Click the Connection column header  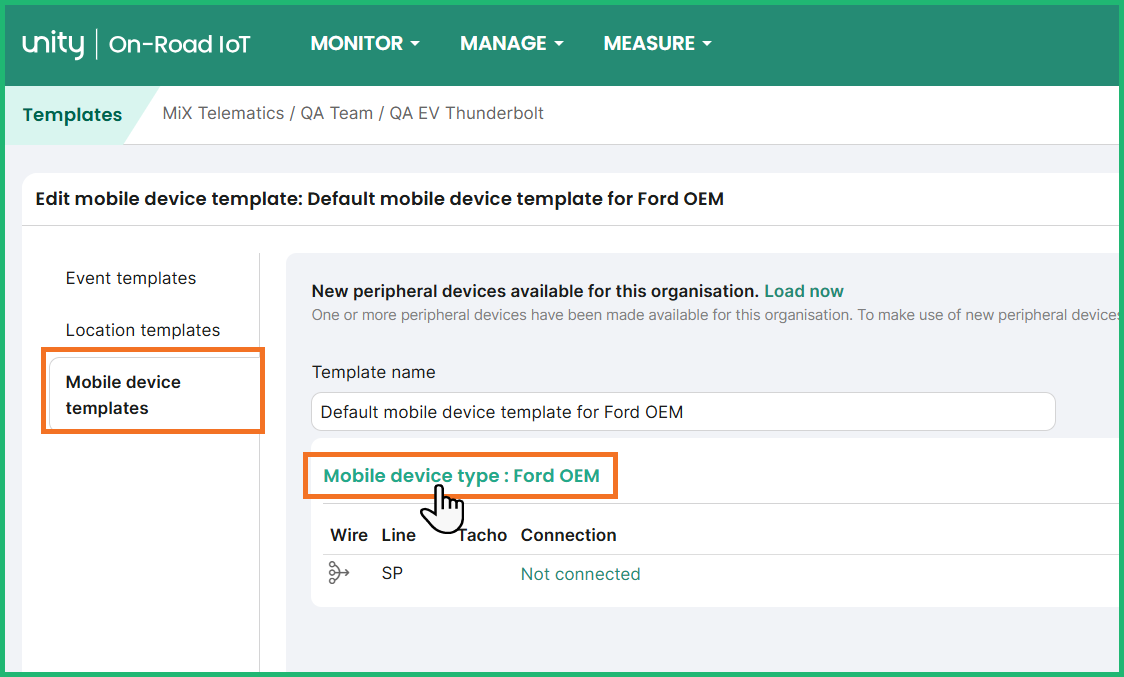pyautogui.click(x=568, y=535)
